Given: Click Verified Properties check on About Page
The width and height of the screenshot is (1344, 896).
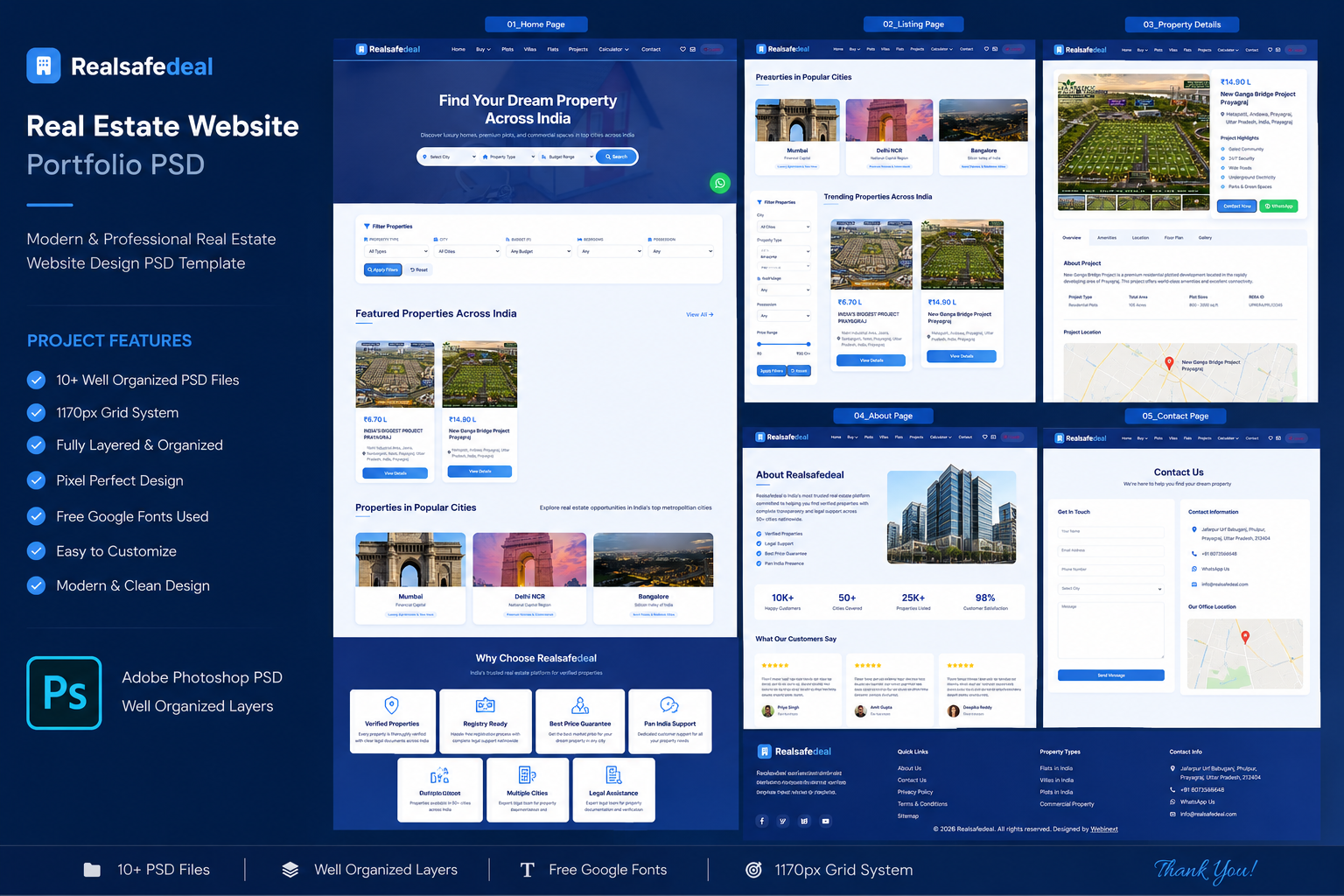Looking at the screenshot, I should pyautogui.click(x=759, y=534).
